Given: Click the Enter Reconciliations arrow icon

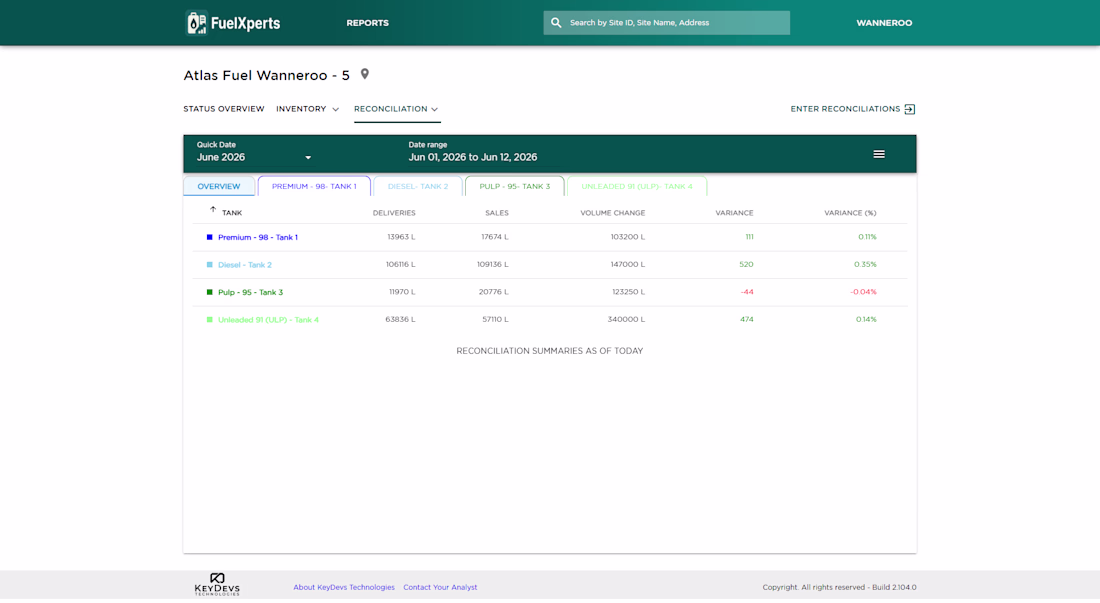Looking at the screenshot, I should 910,109.
